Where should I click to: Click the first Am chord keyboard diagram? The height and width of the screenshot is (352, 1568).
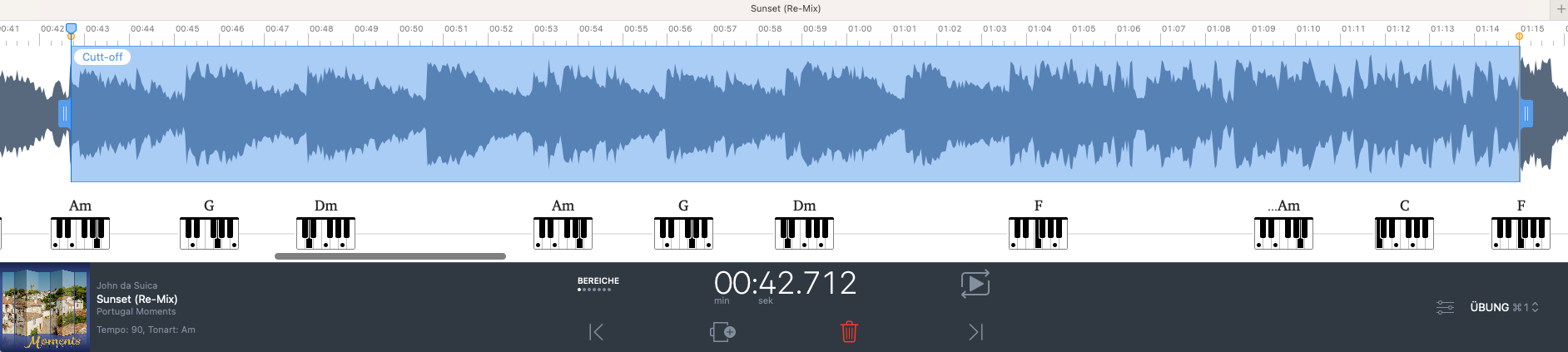point(80,233)
